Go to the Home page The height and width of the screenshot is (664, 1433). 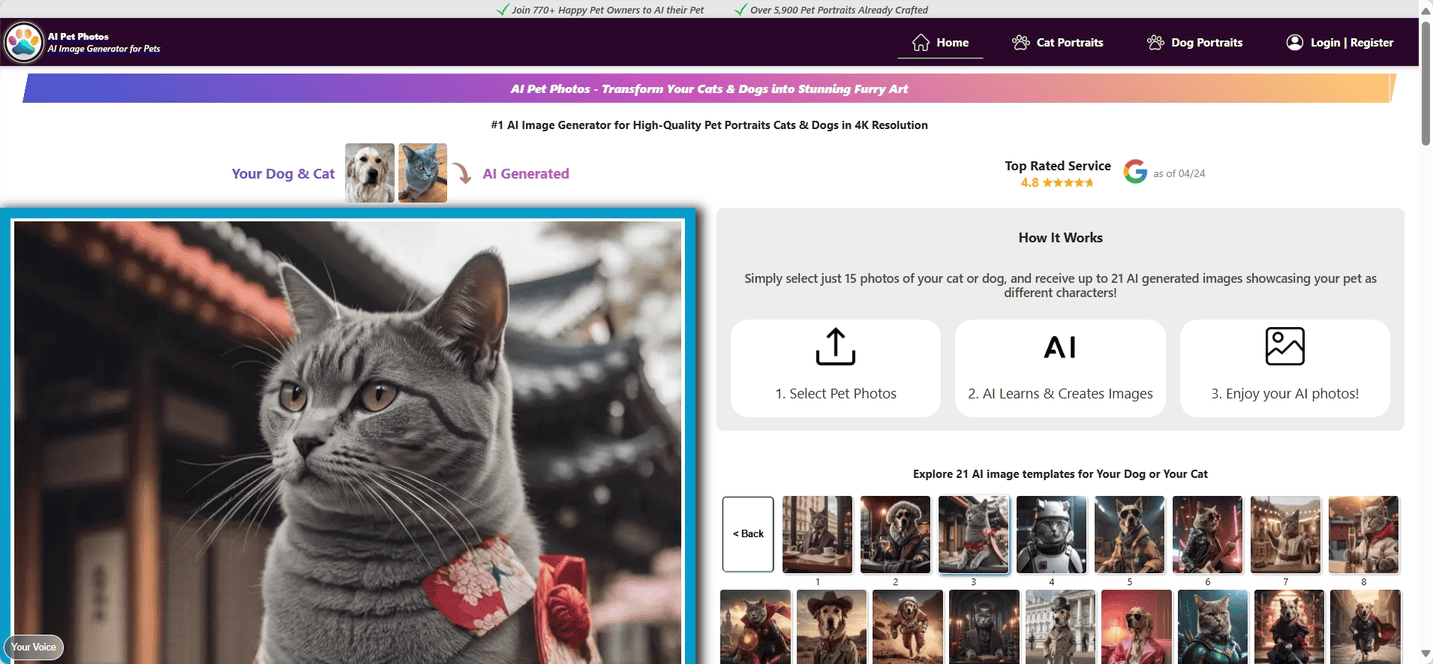(940, 43)
